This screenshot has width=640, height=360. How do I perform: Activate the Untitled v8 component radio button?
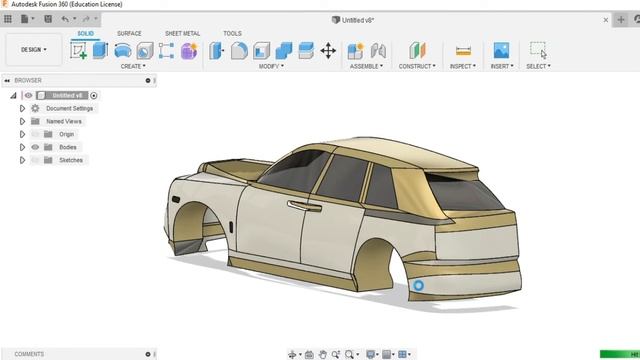[94, 96]
